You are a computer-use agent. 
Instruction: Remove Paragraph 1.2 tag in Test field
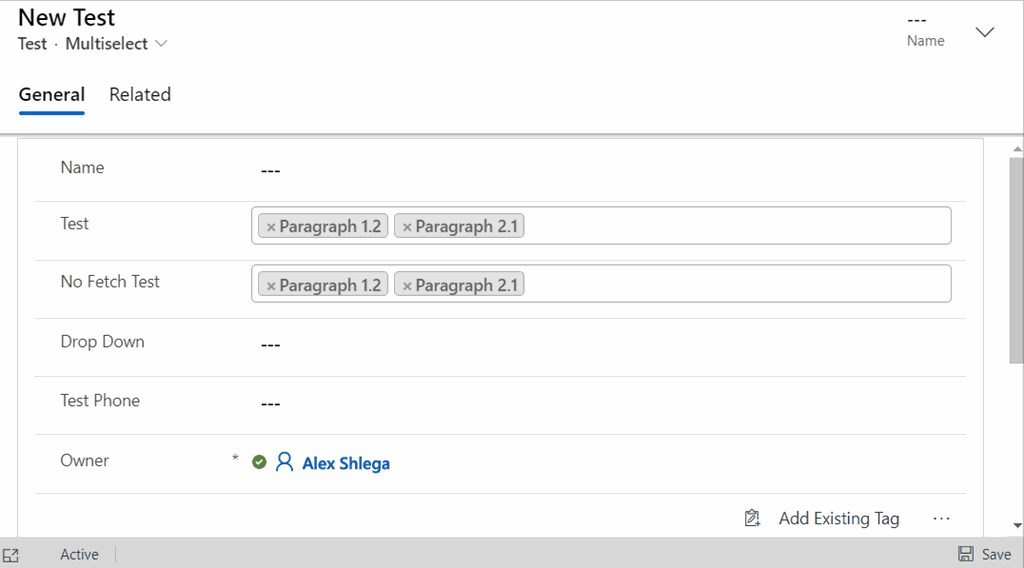[270, 227]
